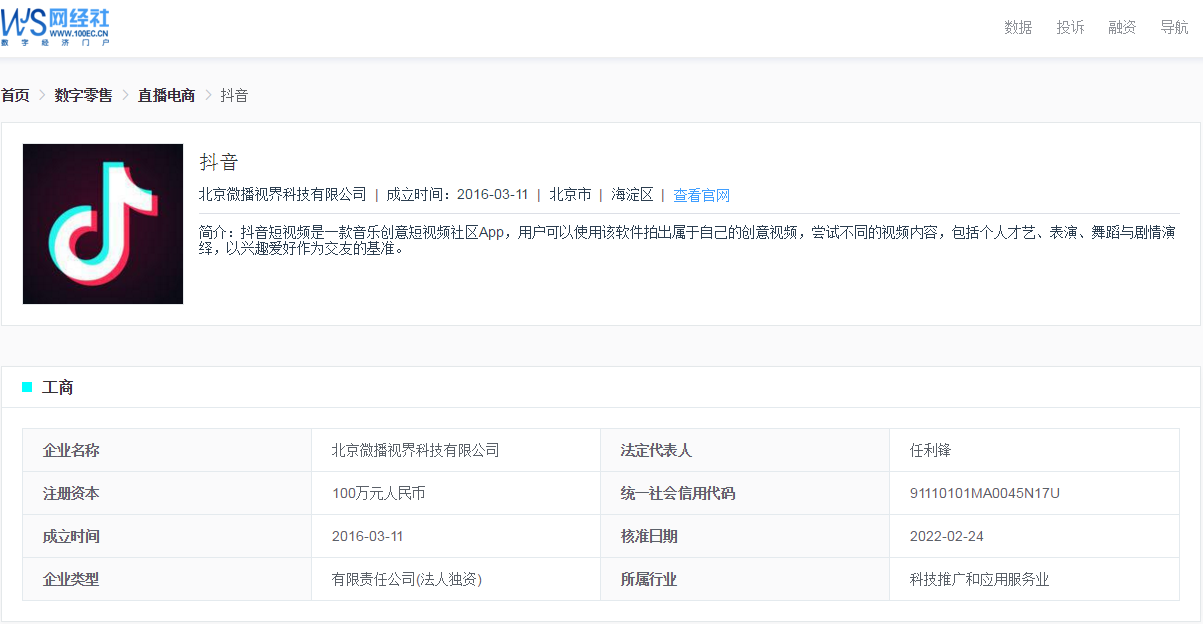Viewport: 1203px width, 624px height.
Task: Open the 数据 menu item
Action: (x=1018, y=27)
